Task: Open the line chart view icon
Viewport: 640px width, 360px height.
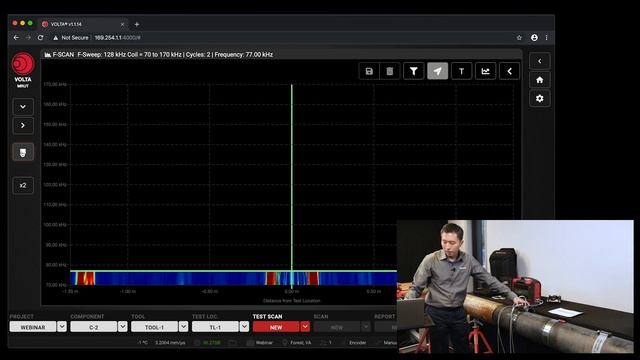Action: pos(485,71)
